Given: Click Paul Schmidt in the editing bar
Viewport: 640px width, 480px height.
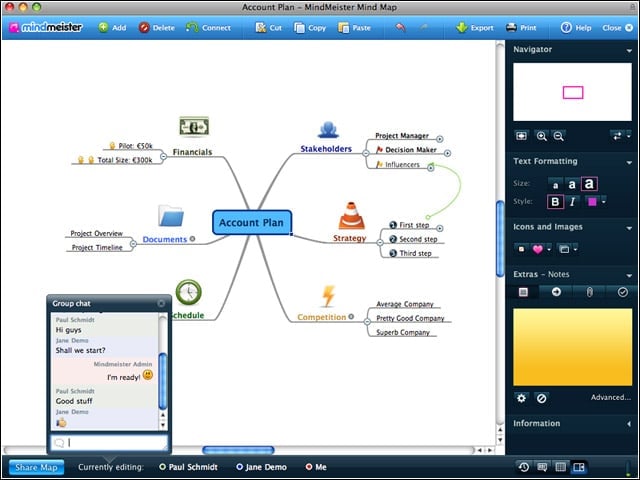Looking at the screenshot, I should (189, 467).
